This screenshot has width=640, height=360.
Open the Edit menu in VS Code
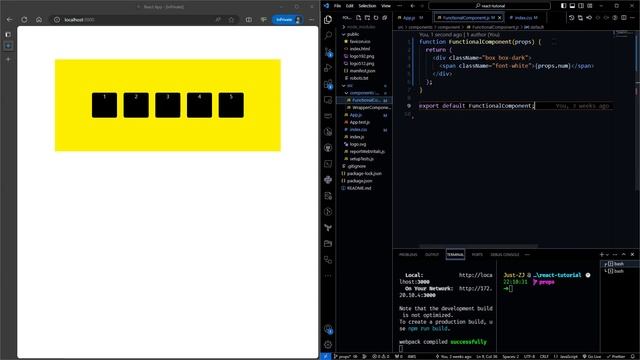click(x=350, y=6)
